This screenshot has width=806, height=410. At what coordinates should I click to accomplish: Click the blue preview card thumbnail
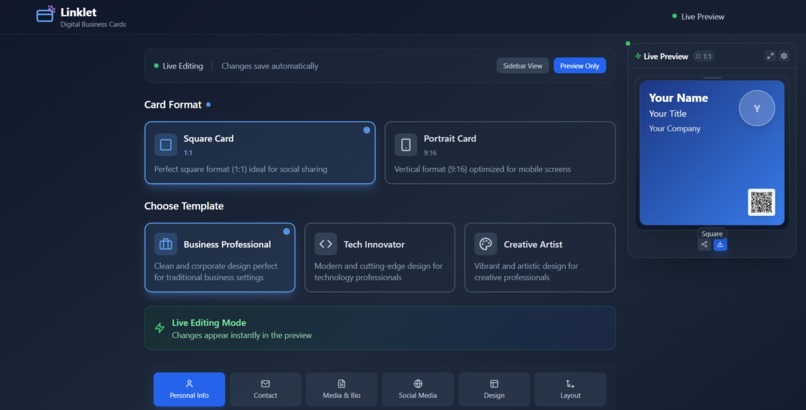[712, 153]
